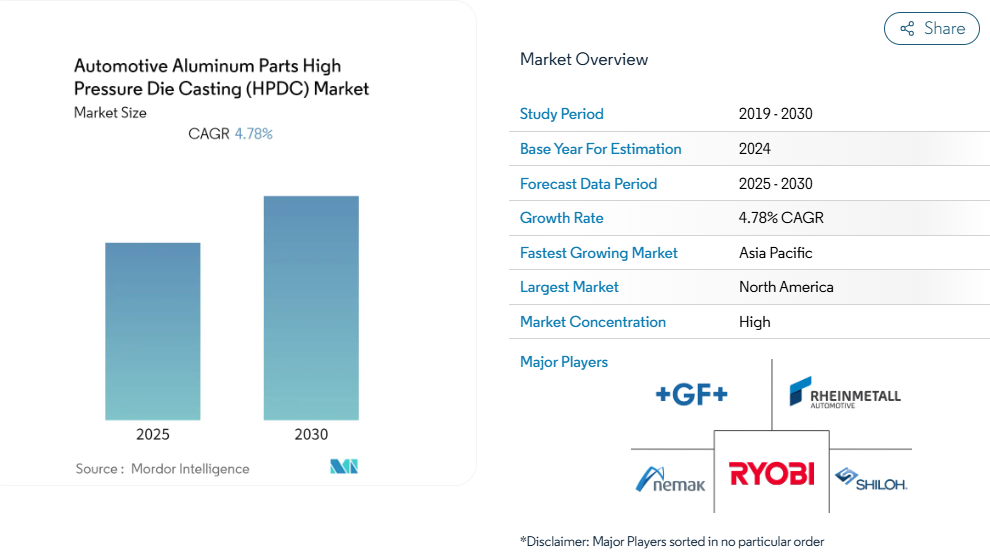Click the 2025 market size bar
This screenshot has height=560, width=990.
pyautogui.click(x=153, y=331)
